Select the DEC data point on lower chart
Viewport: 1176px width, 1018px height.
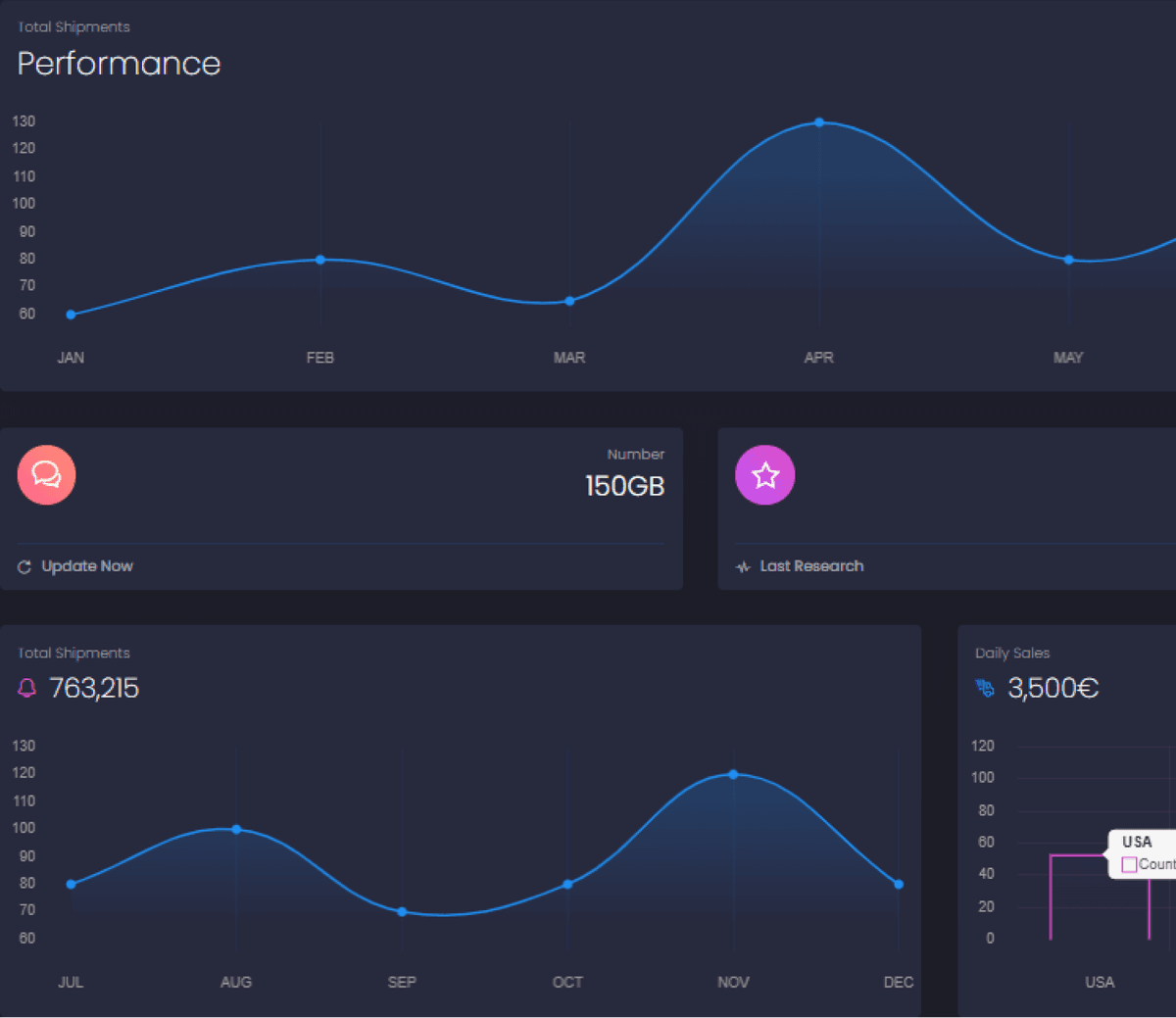[x=899, y=885]
